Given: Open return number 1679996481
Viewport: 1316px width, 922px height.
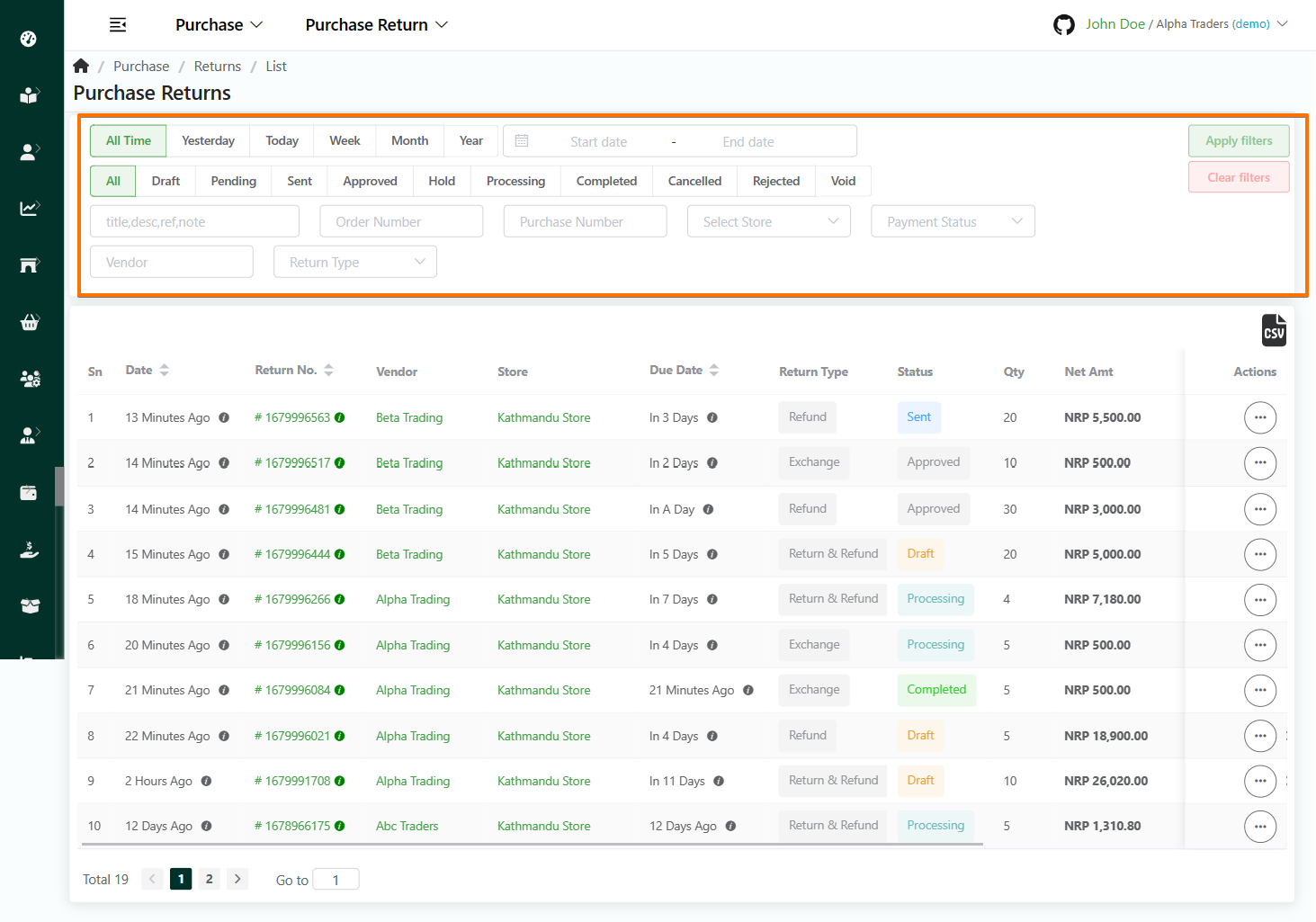Looking at the screenshot, I should (292, 509).
